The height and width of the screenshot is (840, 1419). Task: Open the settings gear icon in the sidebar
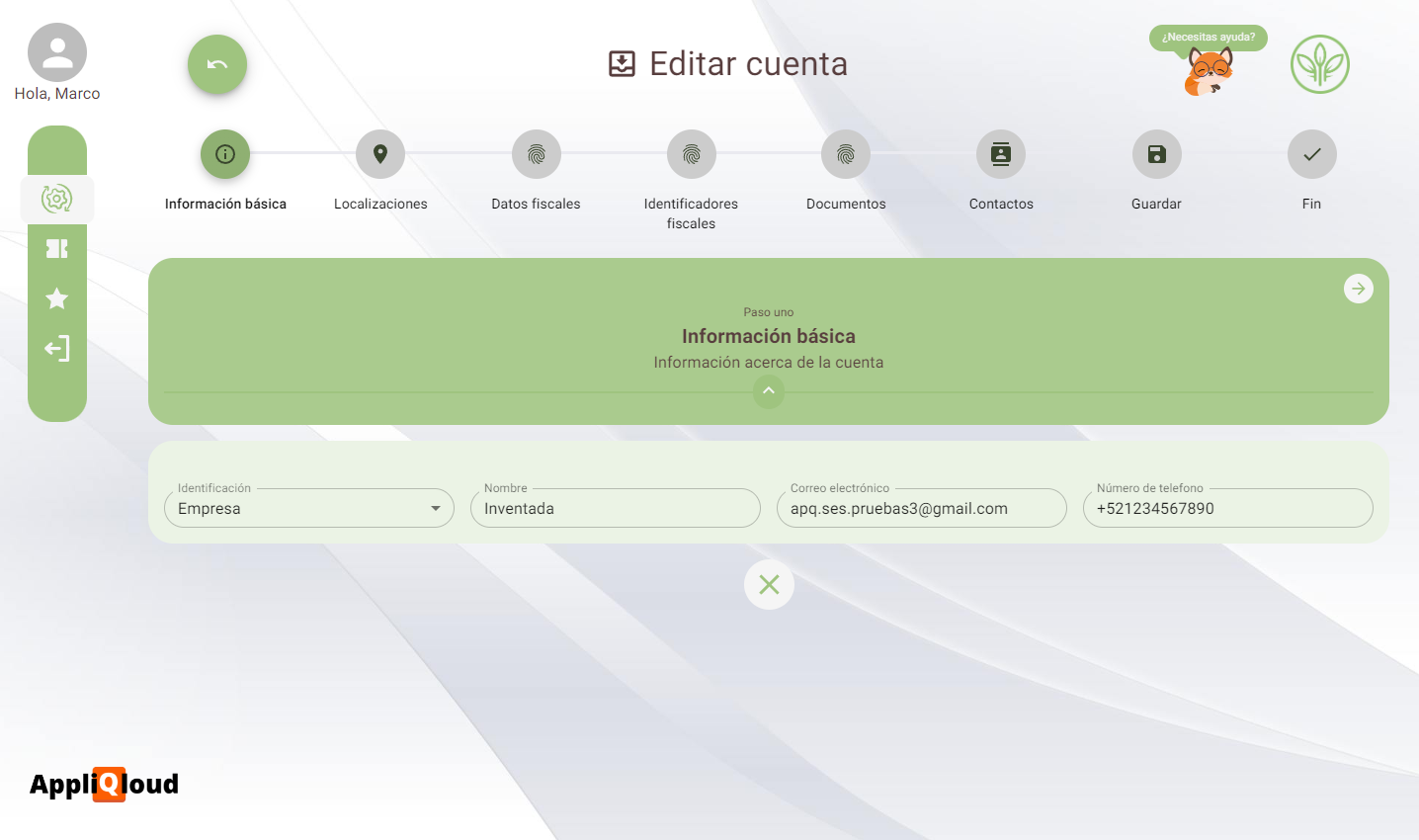57,199
